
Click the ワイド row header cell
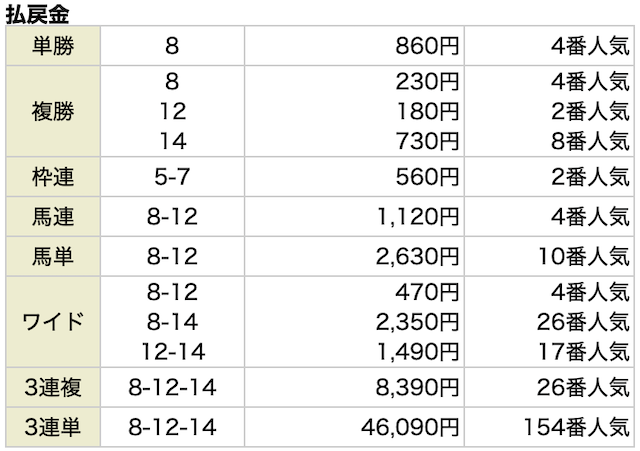(53, 321)
